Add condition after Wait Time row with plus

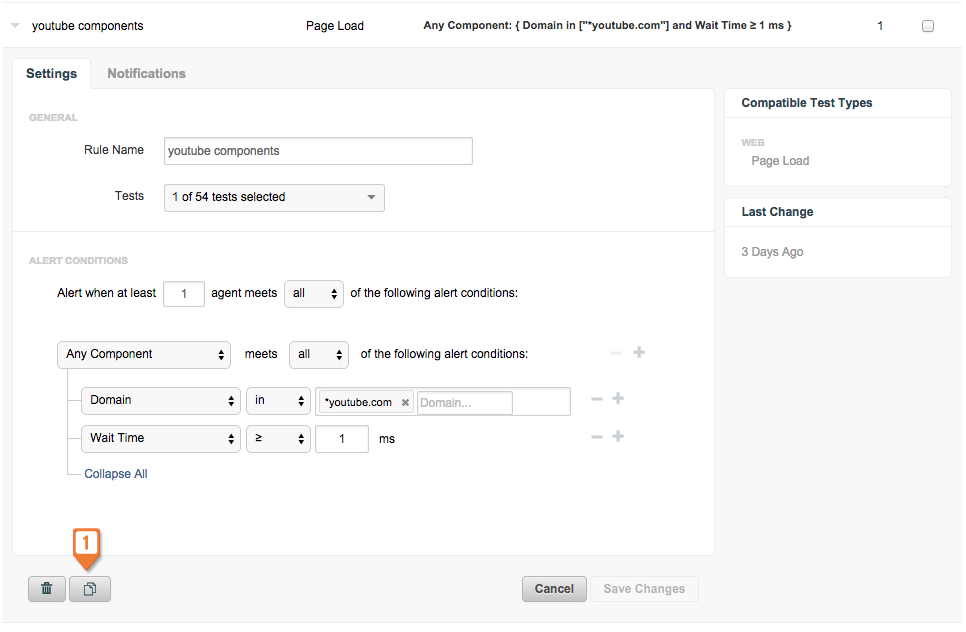point(618,437)
